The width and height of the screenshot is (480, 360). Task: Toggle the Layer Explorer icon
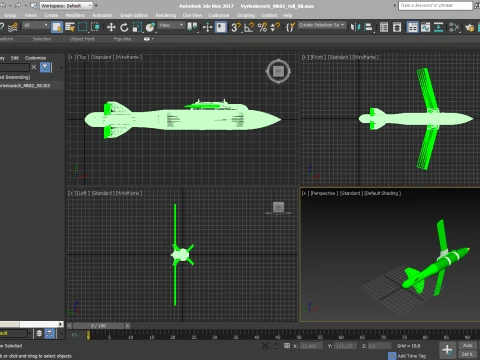tap(397, 27)
